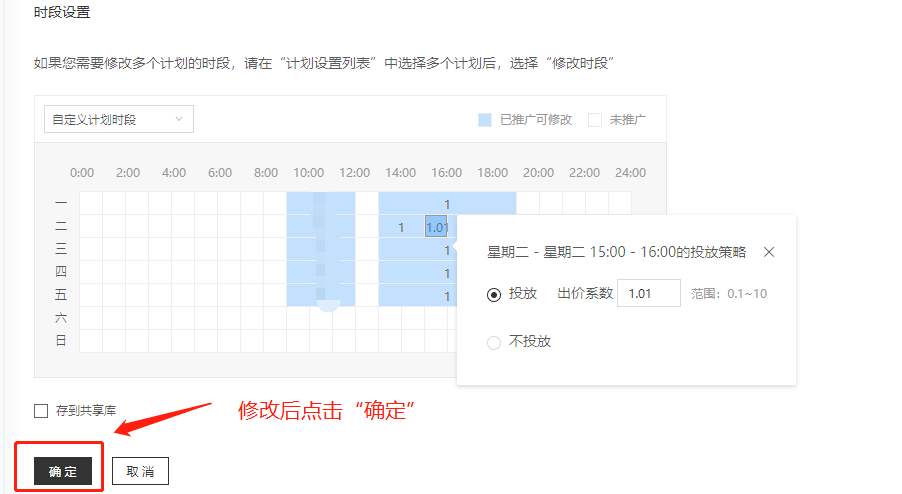Tick the 存到共享库 checkbox

(x=41, y=411)
